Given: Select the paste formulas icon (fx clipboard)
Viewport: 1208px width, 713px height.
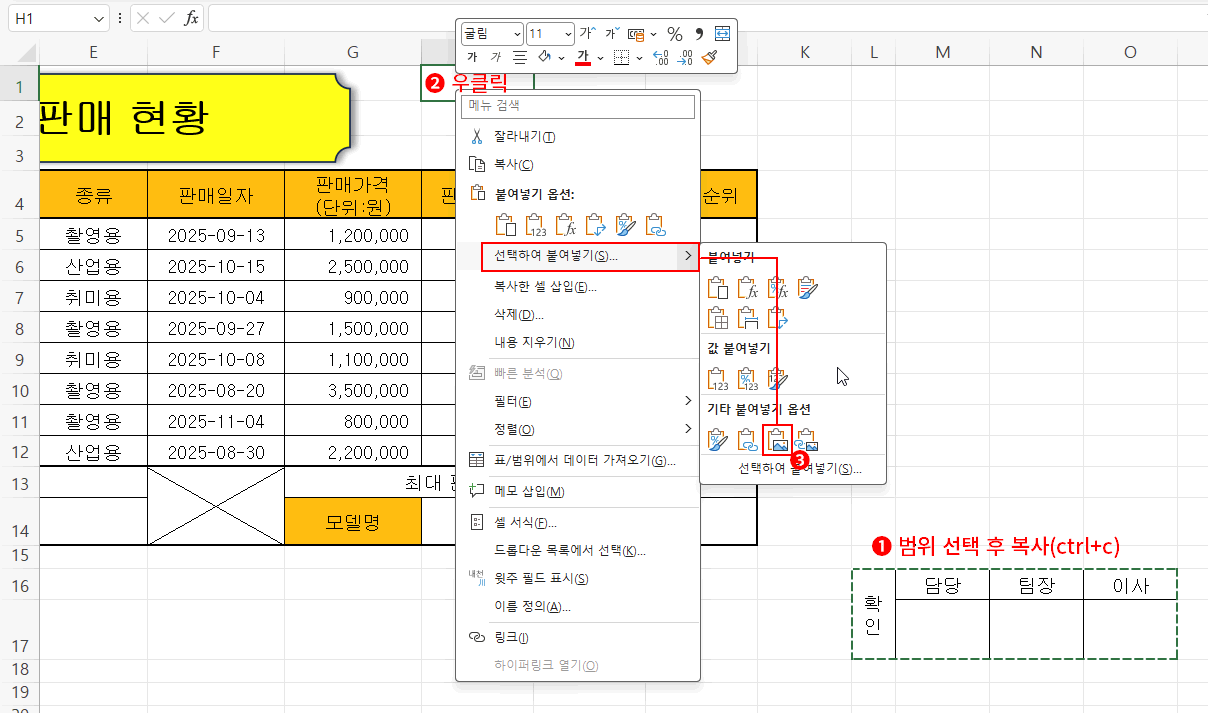Looking at the screenshot, I should 565,224.
